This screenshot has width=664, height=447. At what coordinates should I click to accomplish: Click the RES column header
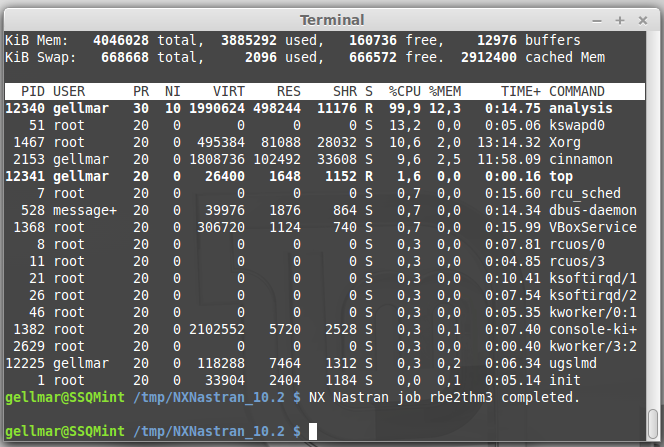click(289, 91)
